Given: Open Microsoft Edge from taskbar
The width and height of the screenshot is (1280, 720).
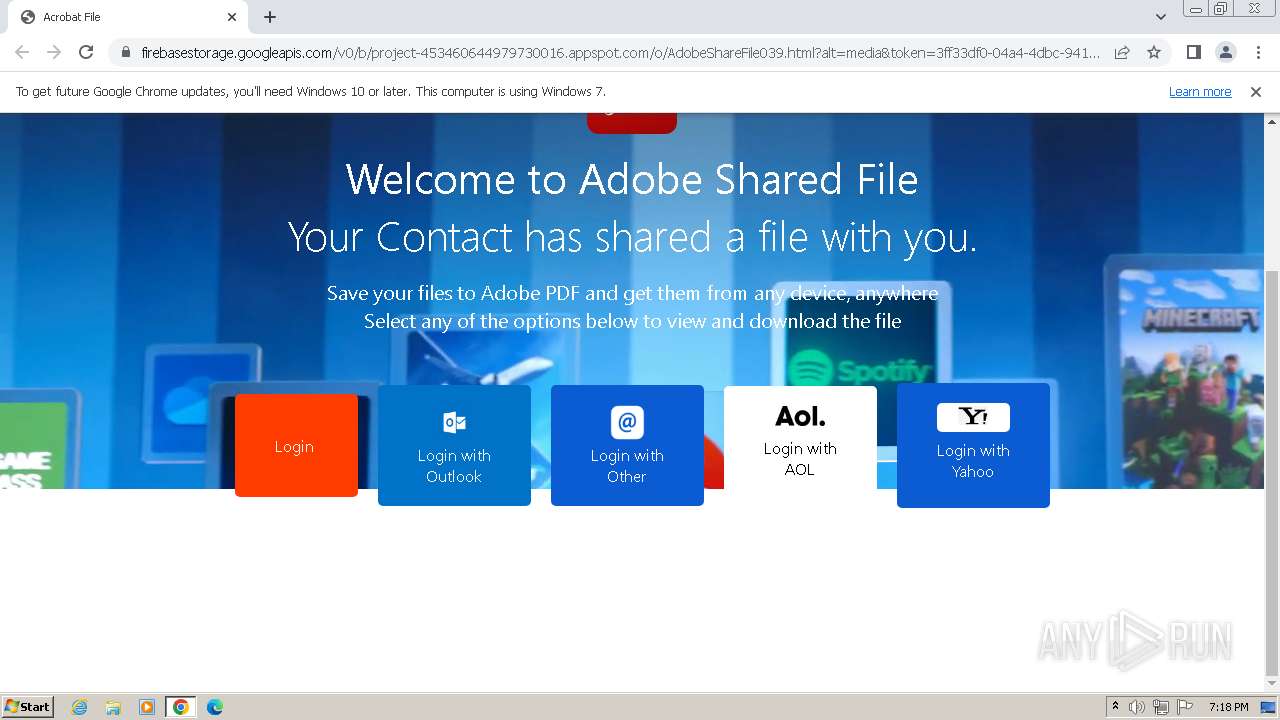Looking at the screenshot, I should point(215,707).
